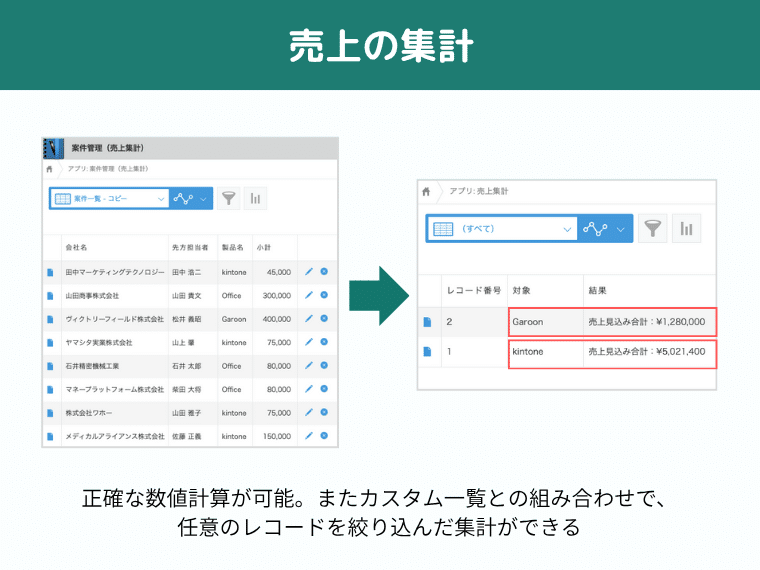Delete the 株式会社ワホー record
760x570 pixels.
[324, 412]
